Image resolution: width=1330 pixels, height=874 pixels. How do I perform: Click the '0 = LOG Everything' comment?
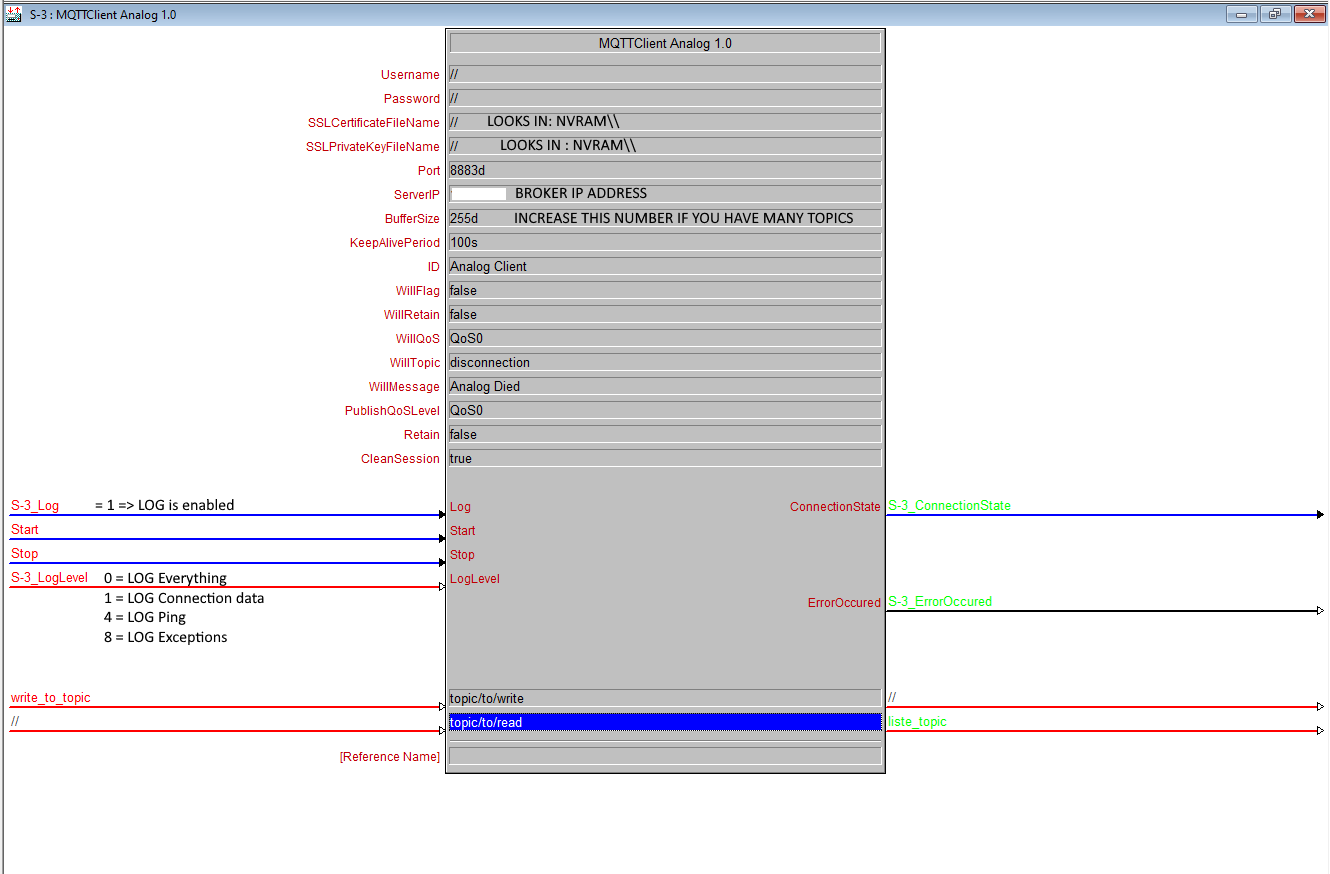(165, 578)
